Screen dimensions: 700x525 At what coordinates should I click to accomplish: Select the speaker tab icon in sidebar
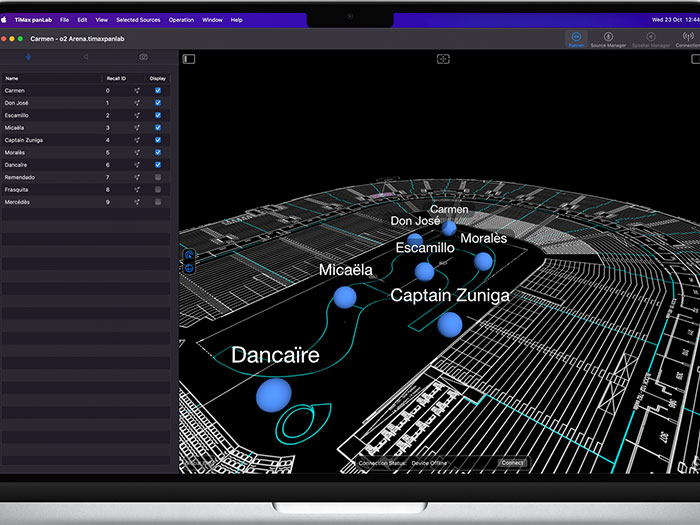pyautogui.click(x=85, y=57)
